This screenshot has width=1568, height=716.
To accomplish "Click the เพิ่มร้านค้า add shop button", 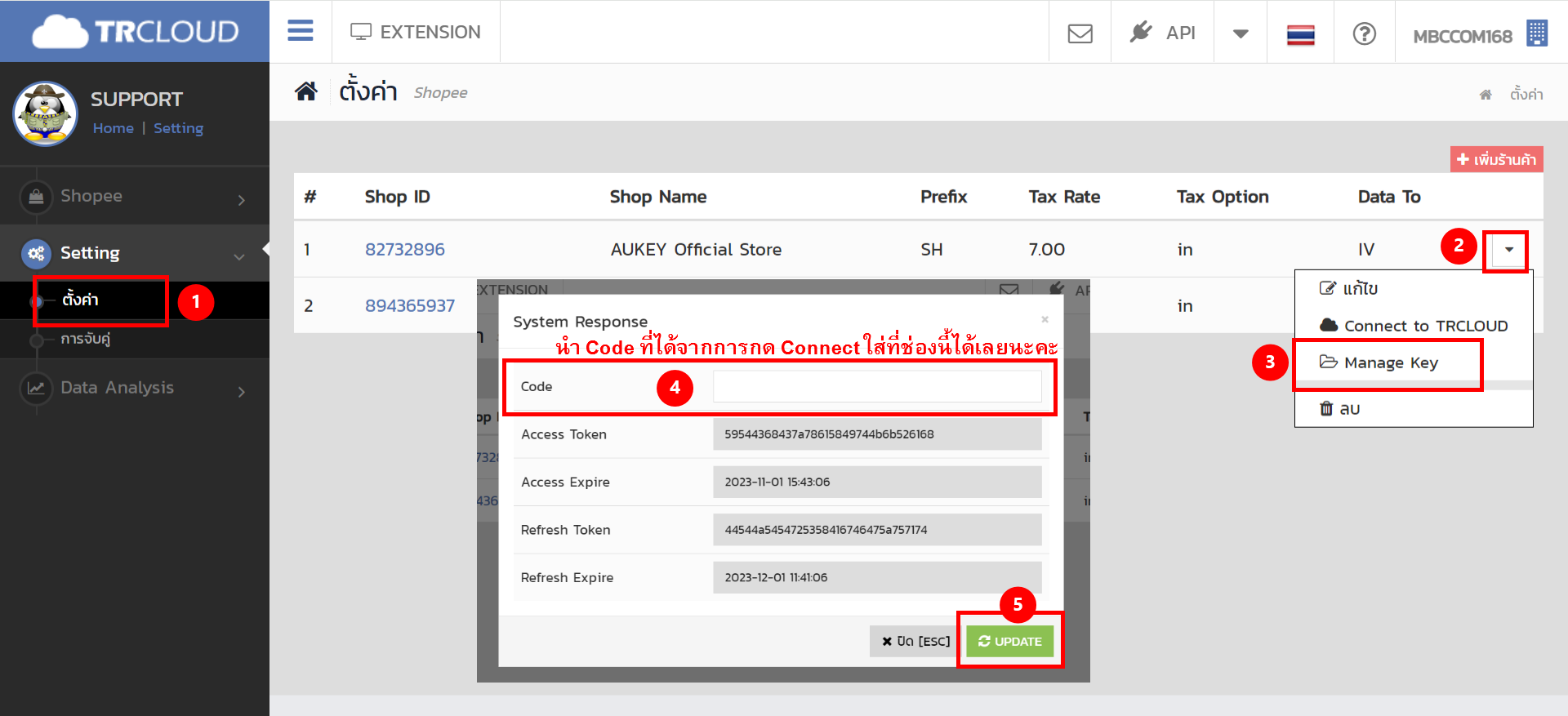I will (1496, 159).
